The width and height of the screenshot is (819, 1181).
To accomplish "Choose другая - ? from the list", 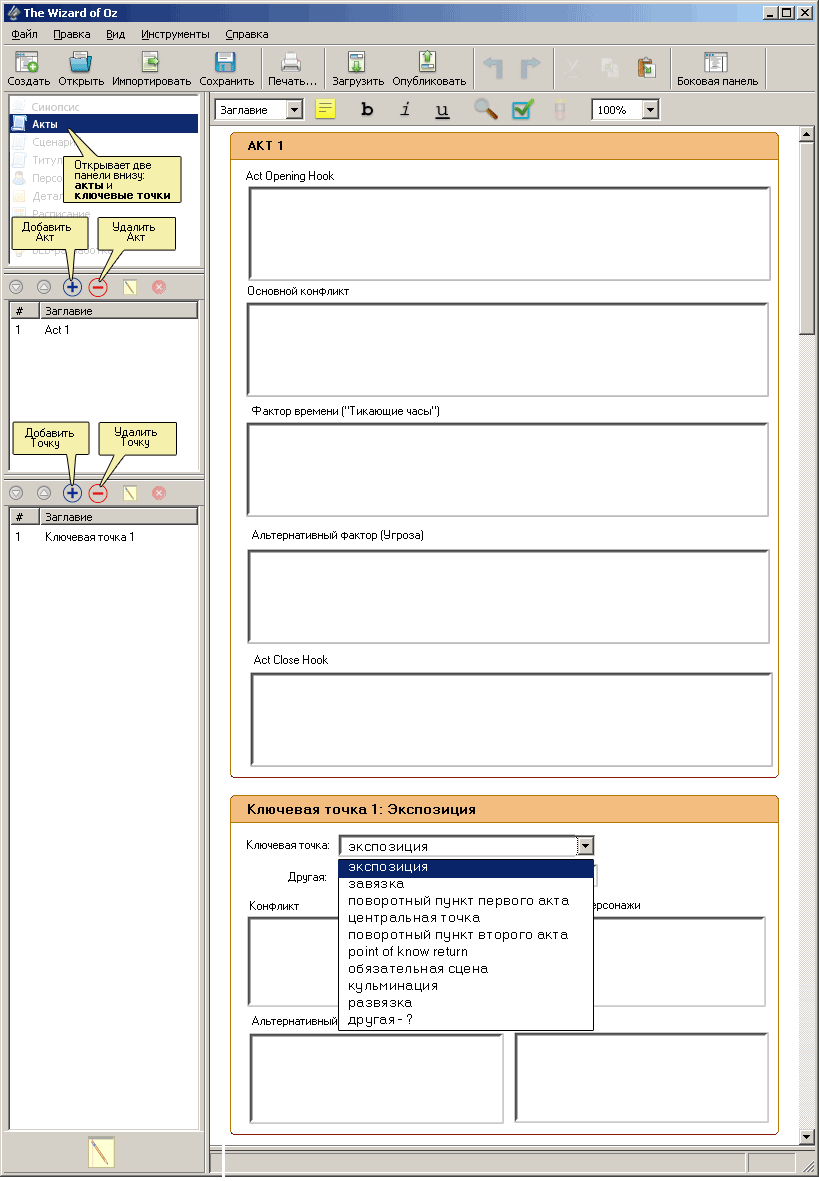I will (466, 1020).
